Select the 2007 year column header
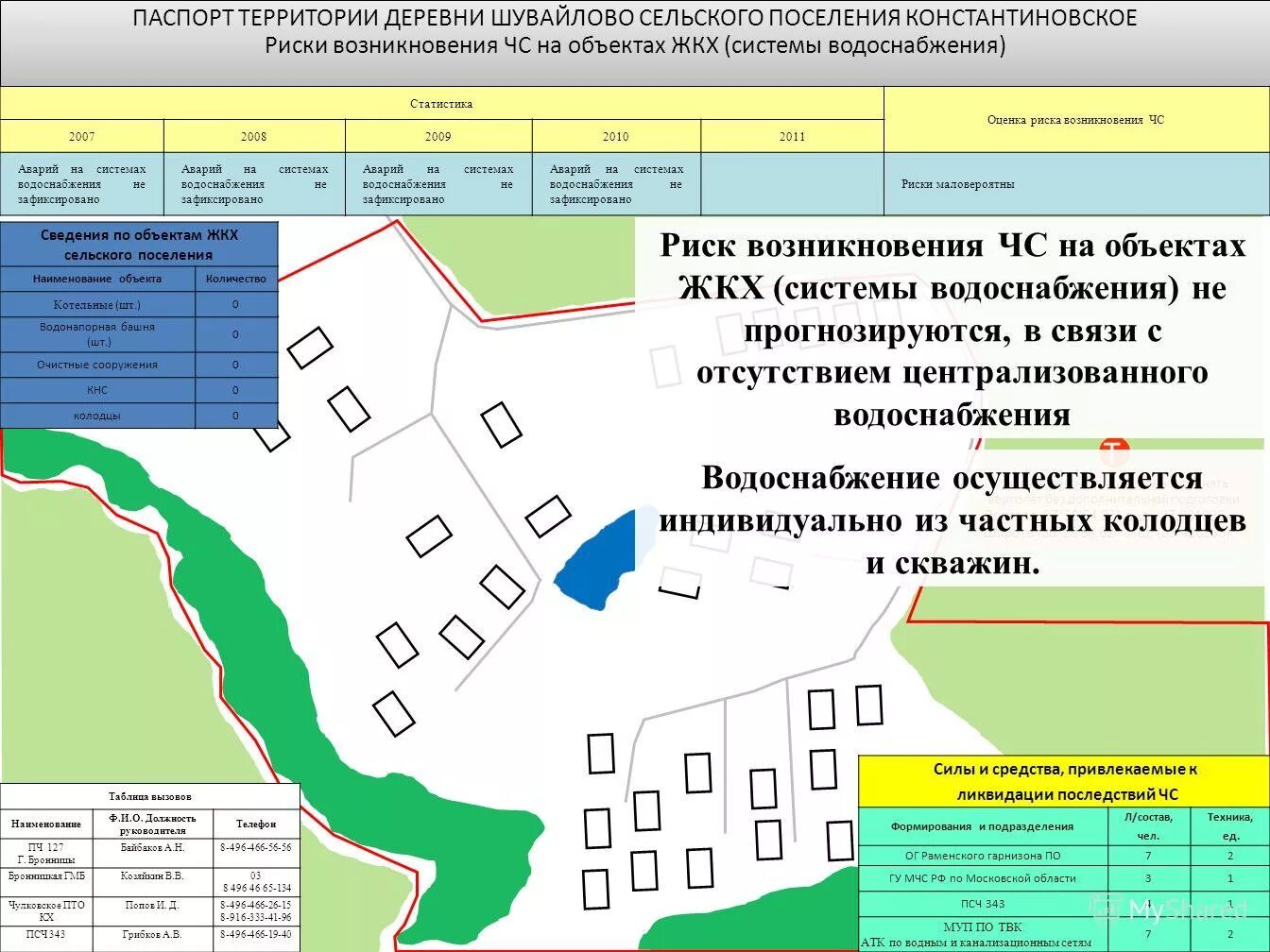Viewport: 1270px width, 952px height. pyautogui.click(x=81, y=136)
